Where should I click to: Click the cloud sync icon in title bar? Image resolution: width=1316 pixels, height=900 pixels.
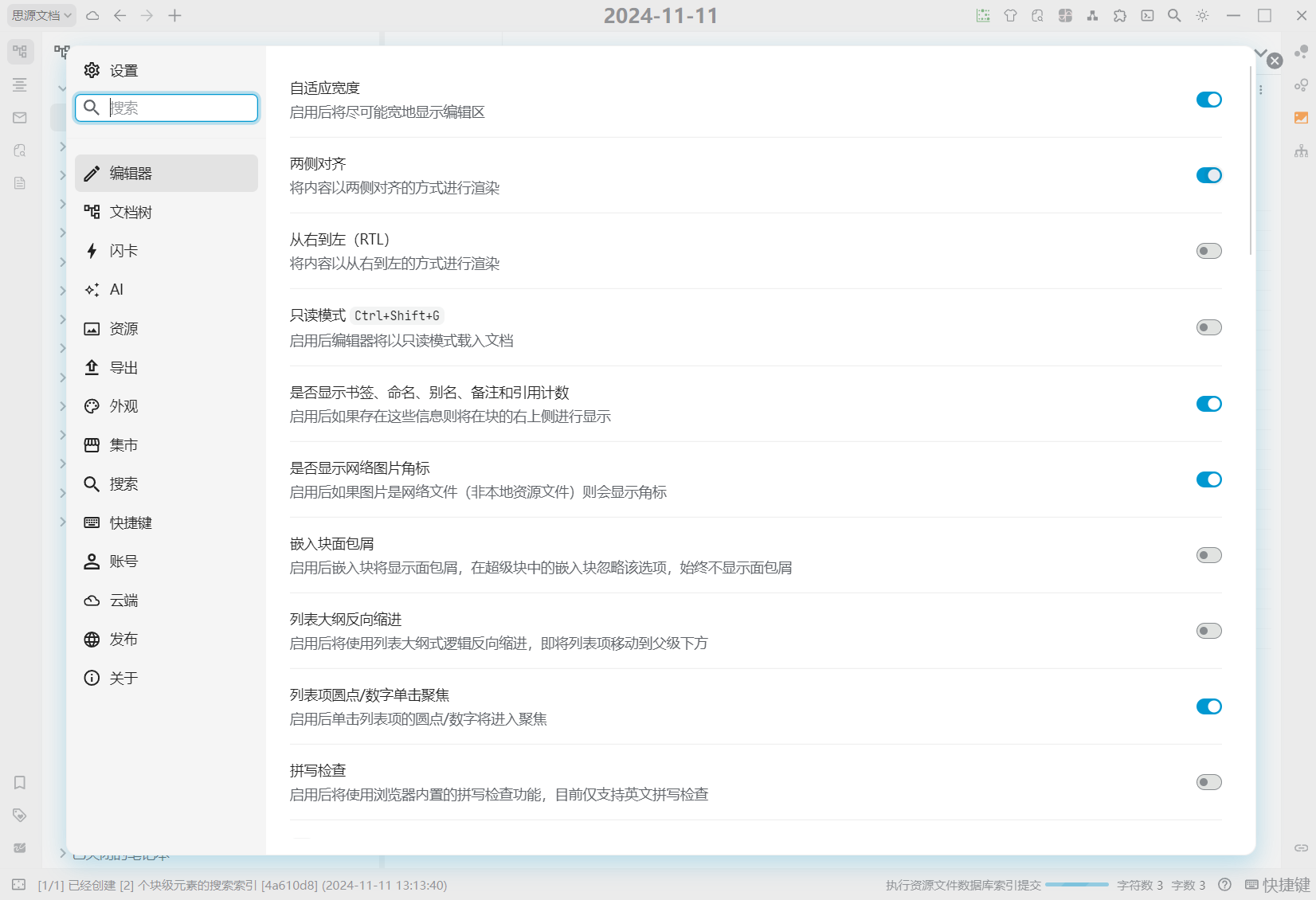[93, 16]
